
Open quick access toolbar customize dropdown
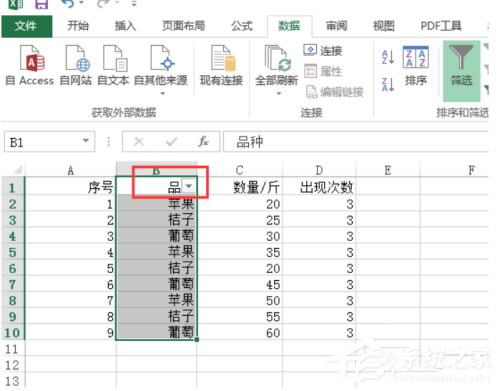(134, 4)
